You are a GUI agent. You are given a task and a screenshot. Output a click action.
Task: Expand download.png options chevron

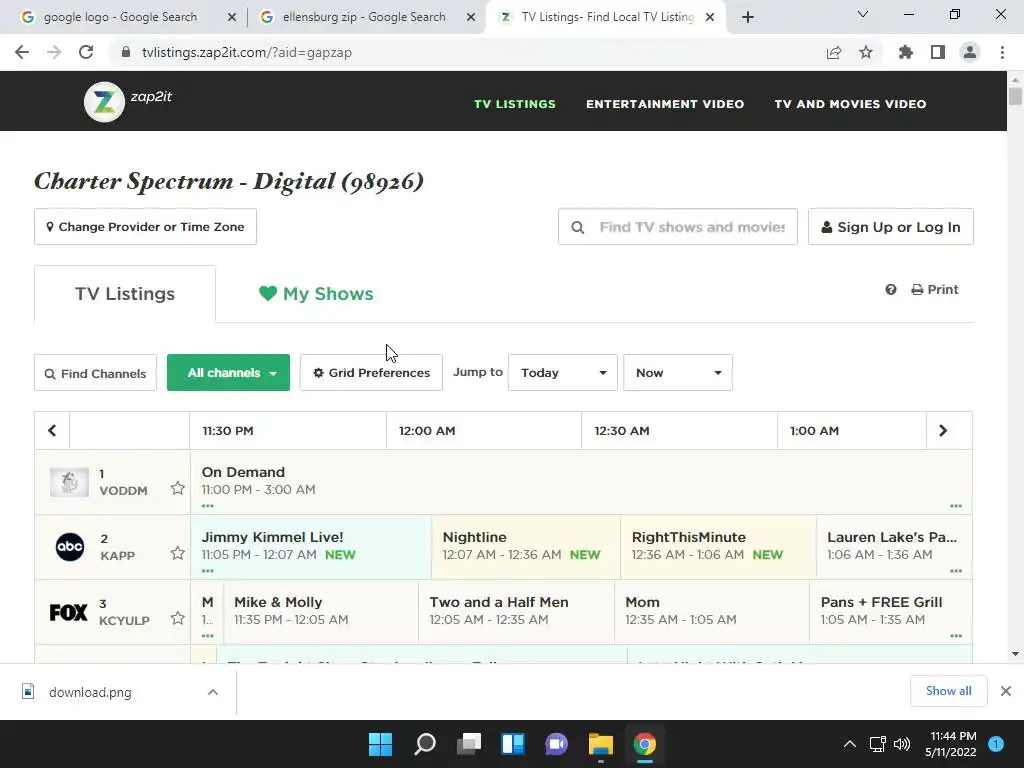click(x=213, y=692)
